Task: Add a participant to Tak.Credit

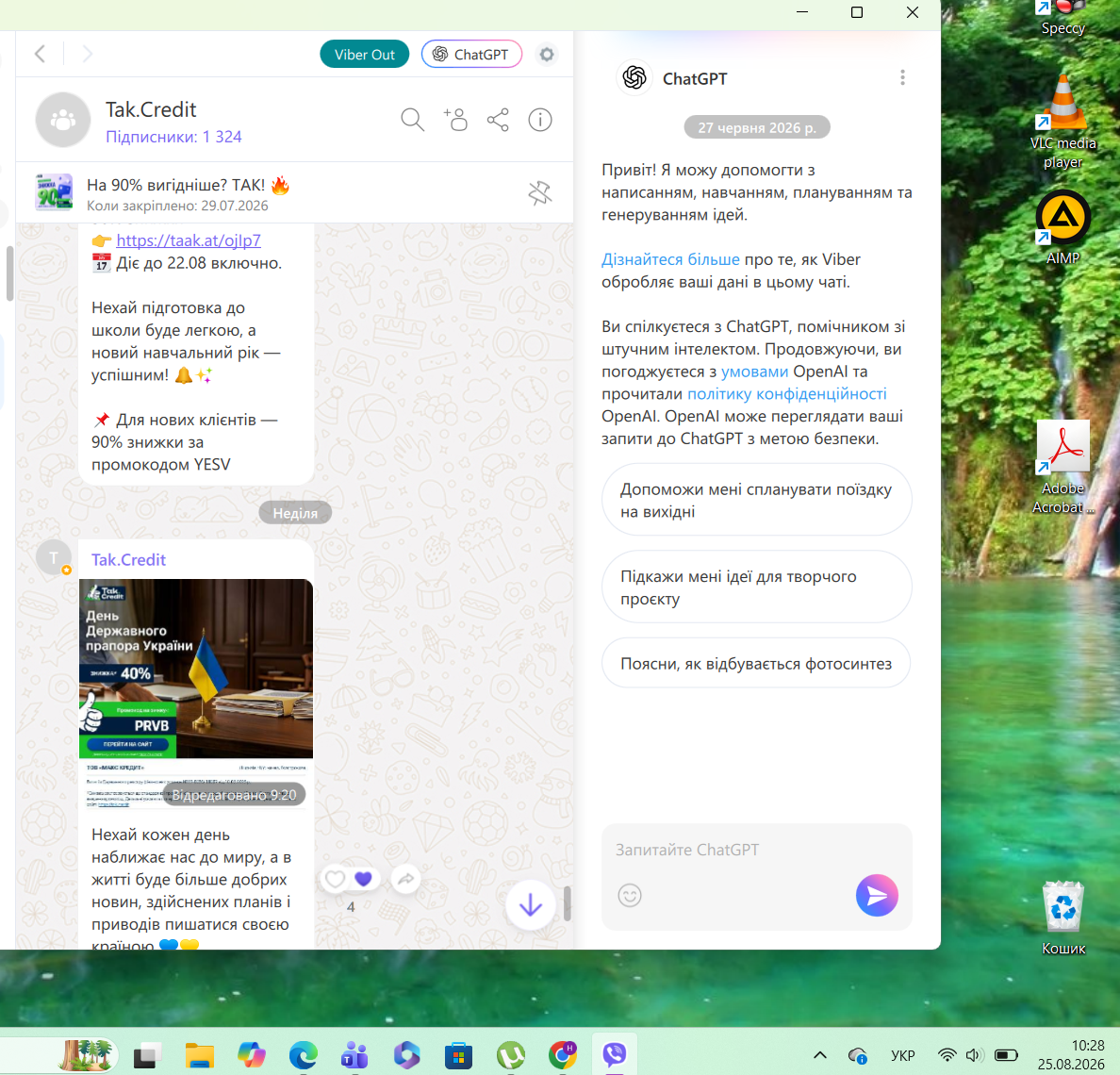Action: (455, 119)
